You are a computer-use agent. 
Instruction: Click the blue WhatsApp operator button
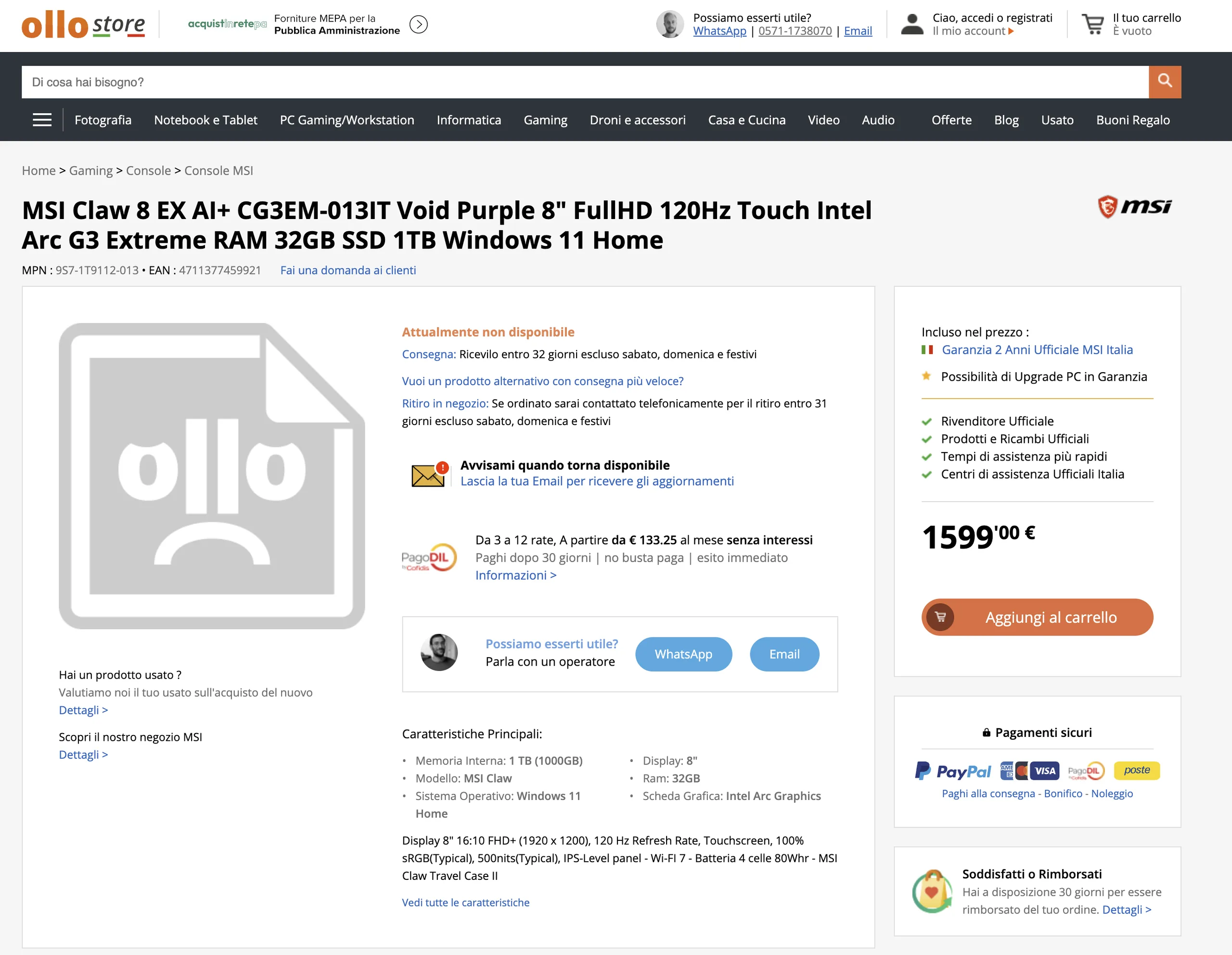tap(683, 654)
